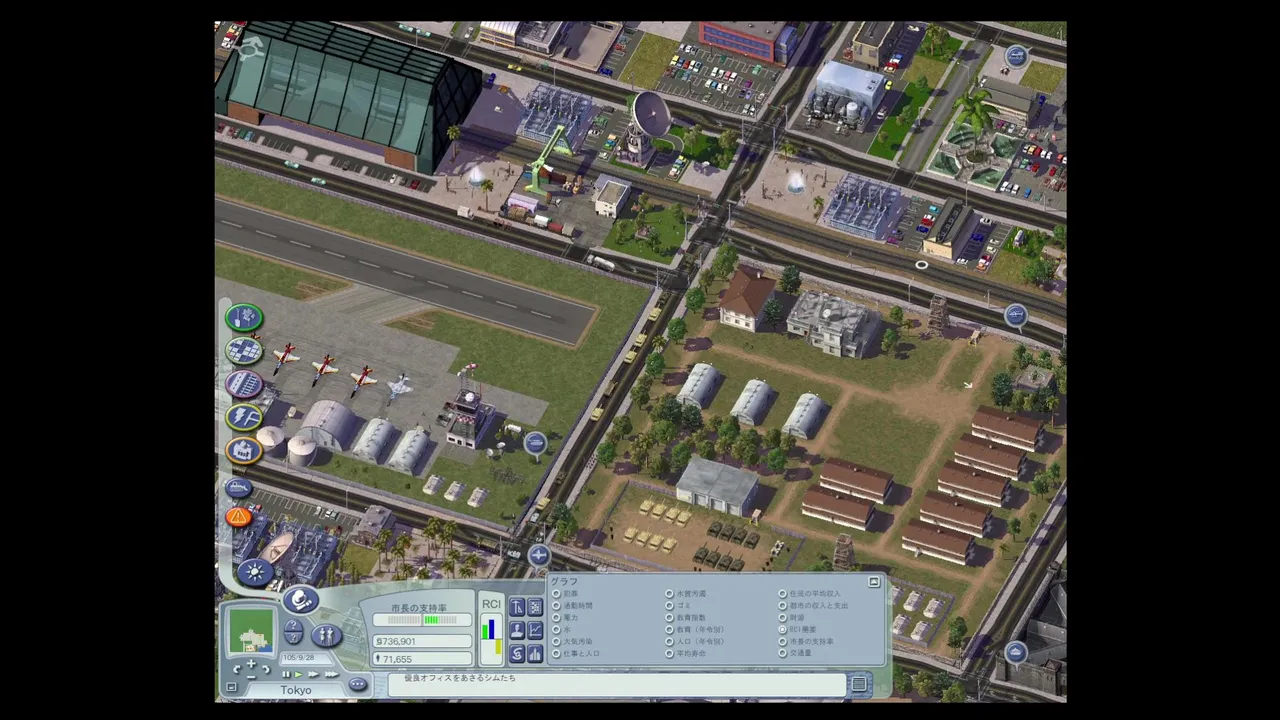This screenshot has width=1280, height=720.
Task: Click the bar-chart skyline icon
Action: point(535,654)
